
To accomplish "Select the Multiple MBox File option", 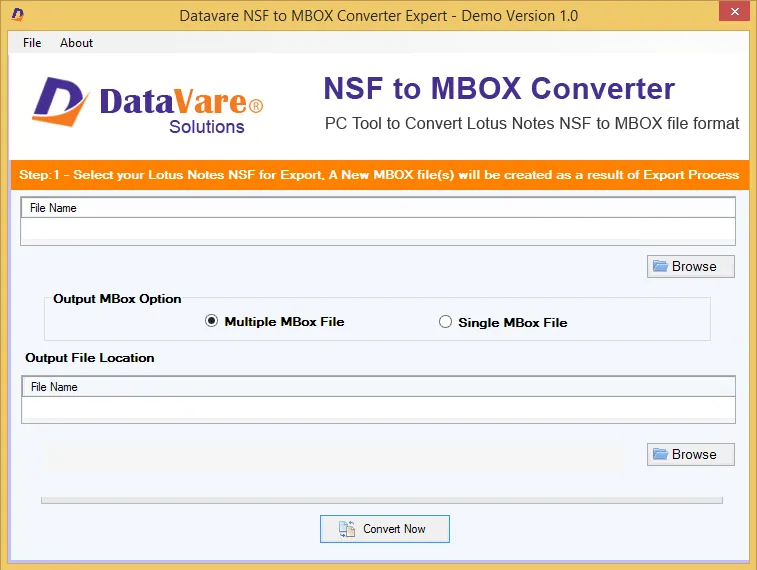I will pyautogui.click(x=274, y=321).
